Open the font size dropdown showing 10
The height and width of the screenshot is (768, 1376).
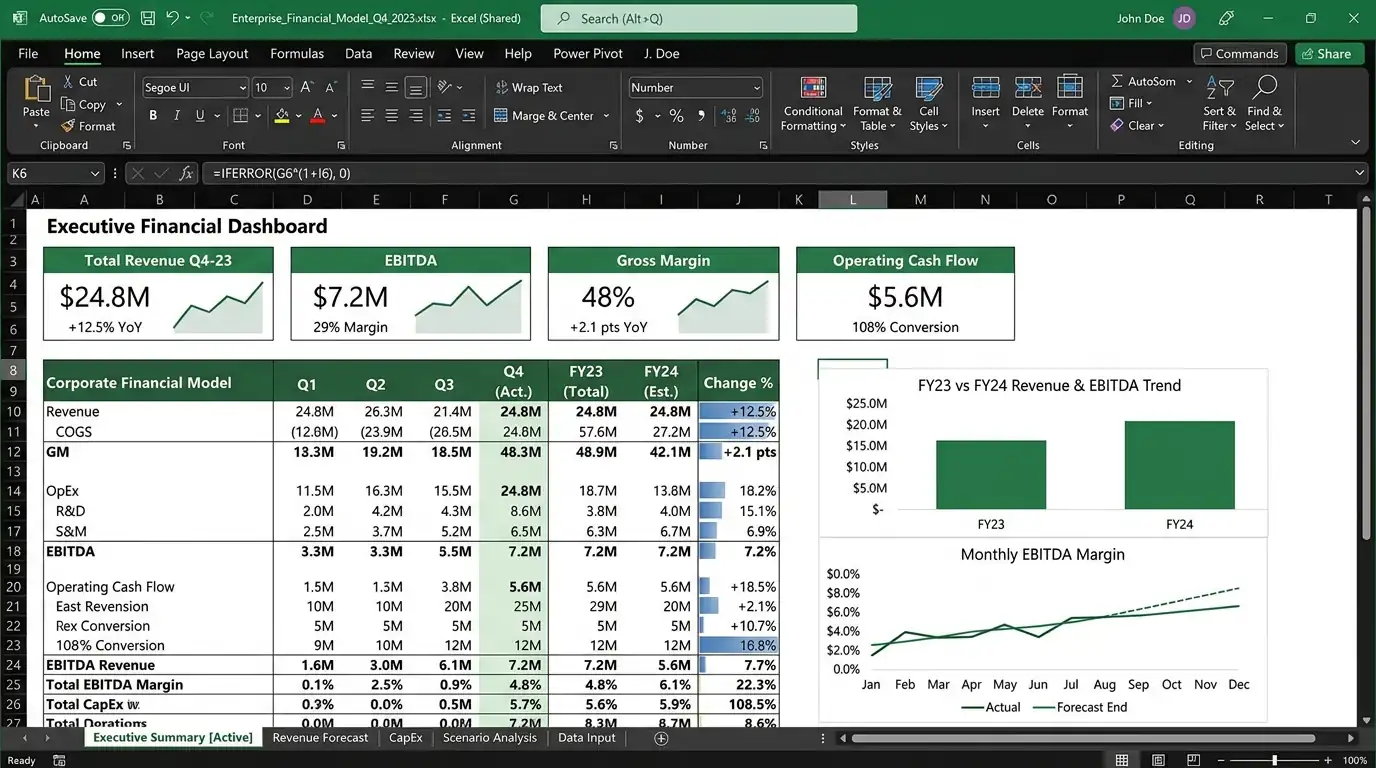pyautogui.click(x=286, y=88)
